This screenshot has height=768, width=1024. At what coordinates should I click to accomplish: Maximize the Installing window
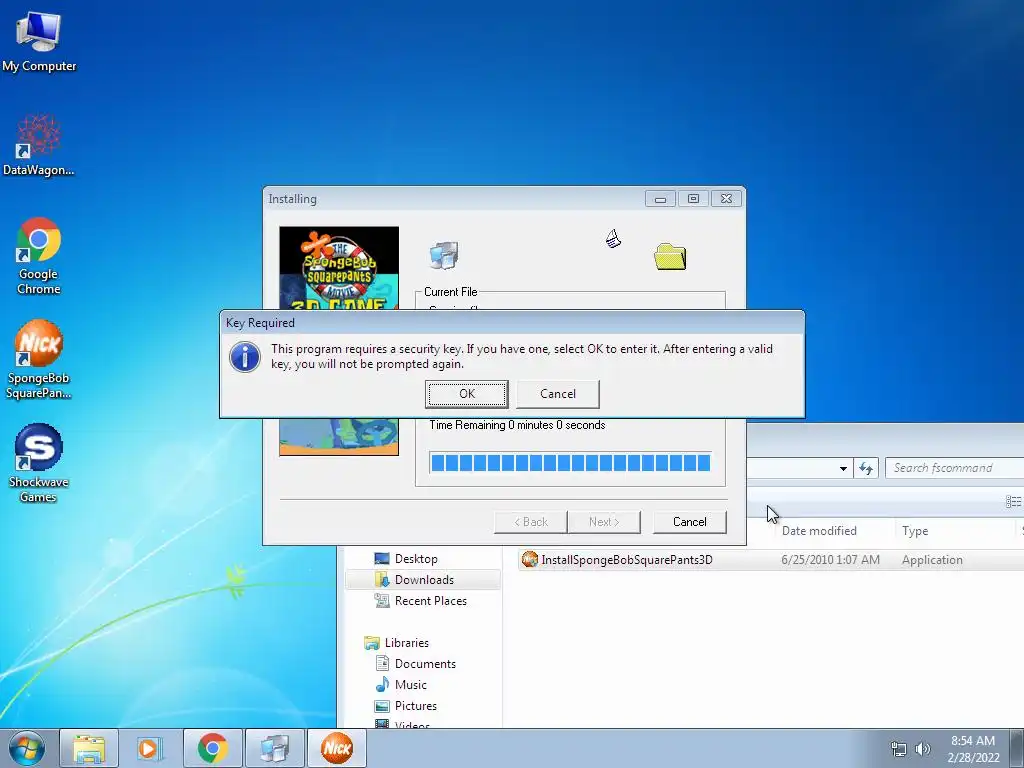(x=694, y=199)
